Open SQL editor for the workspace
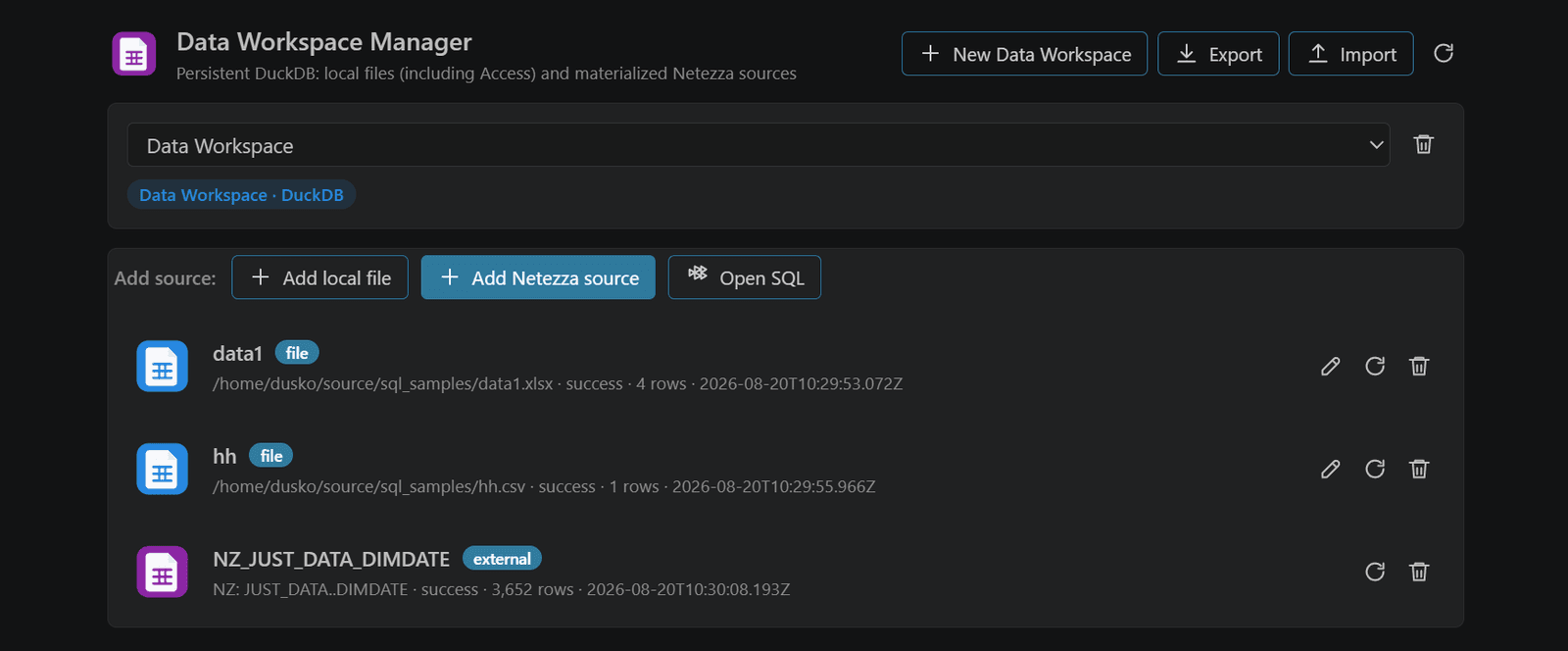 point(745,277)
